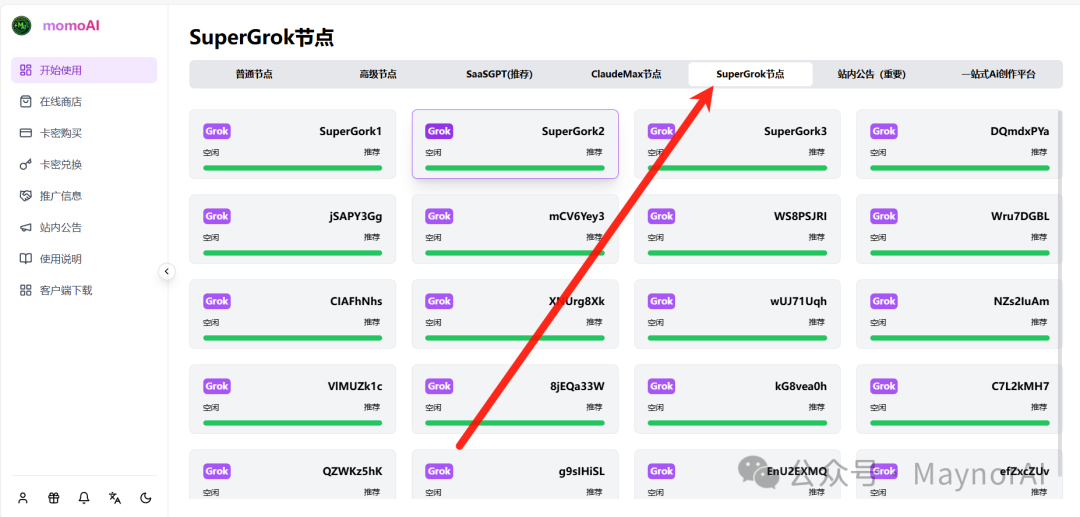Screen dimensions: 1080x517
Task: Click the 在线商店 shop bag icon
Action: click(x=25, y=102)
